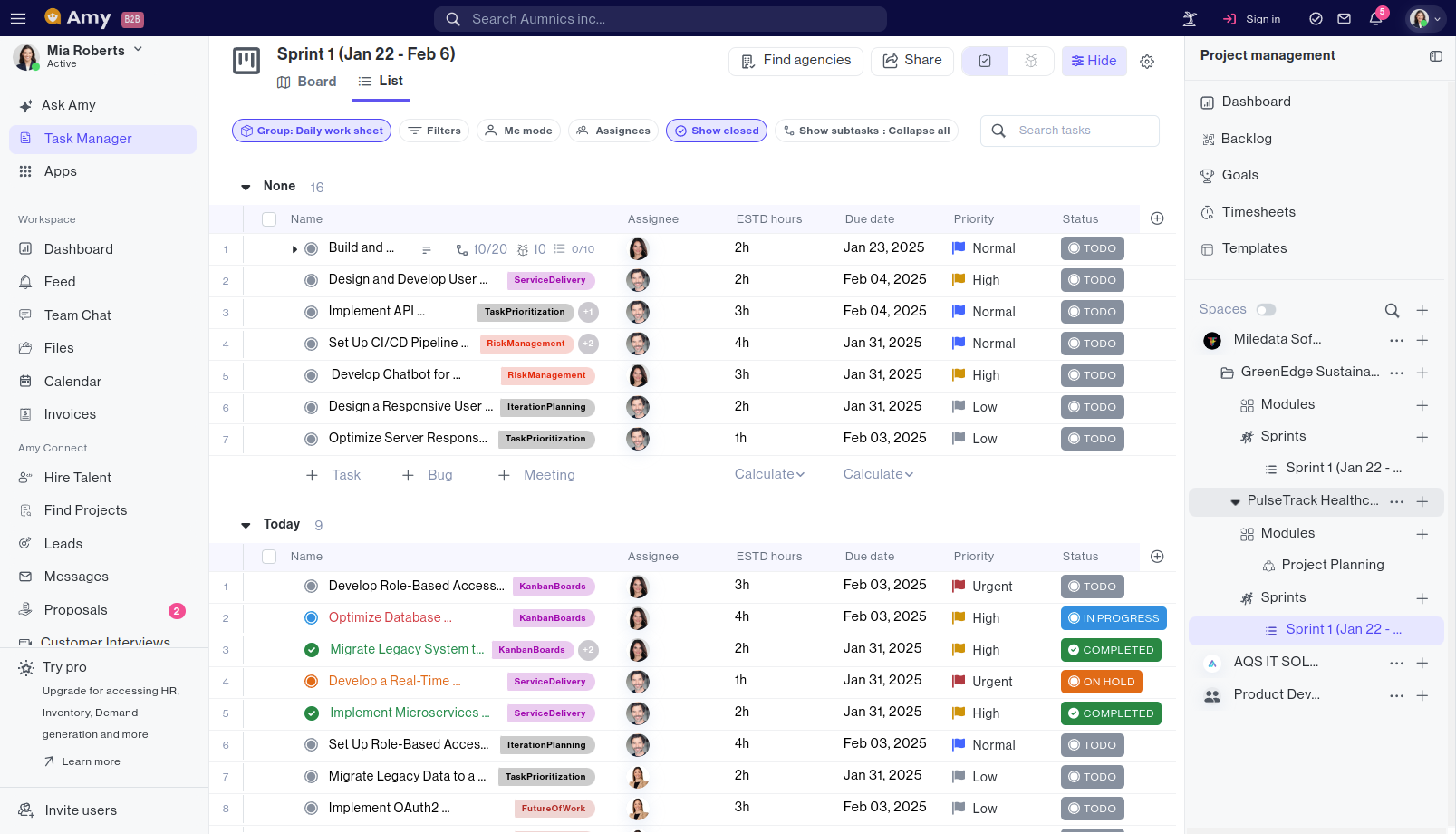Focus the Search tasks field

pos(1070,131)
